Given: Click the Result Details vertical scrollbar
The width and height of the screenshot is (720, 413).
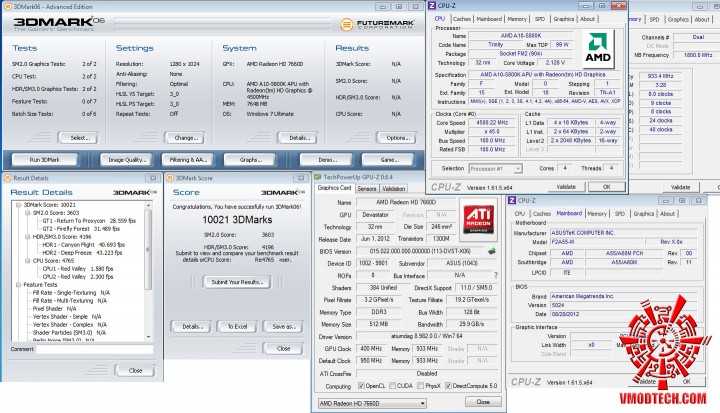Looking at the screenshot, I should click(x=148, y=271).
